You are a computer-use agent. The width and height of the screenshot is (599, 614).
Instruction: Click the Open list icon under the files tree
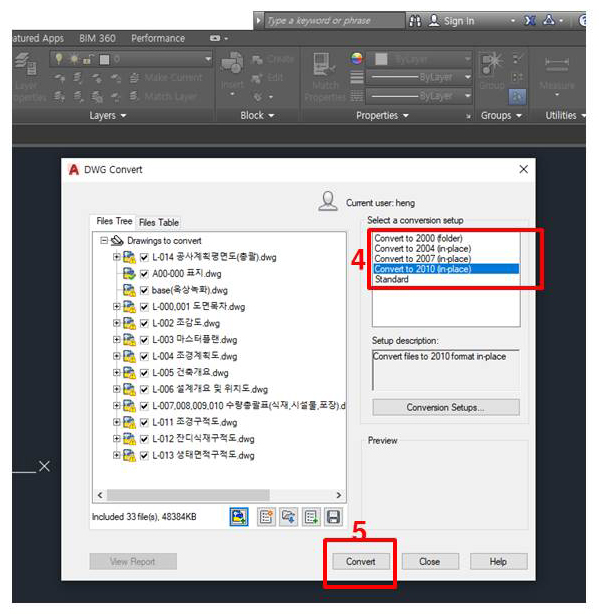pyautogui.click(x=289, y=517)
